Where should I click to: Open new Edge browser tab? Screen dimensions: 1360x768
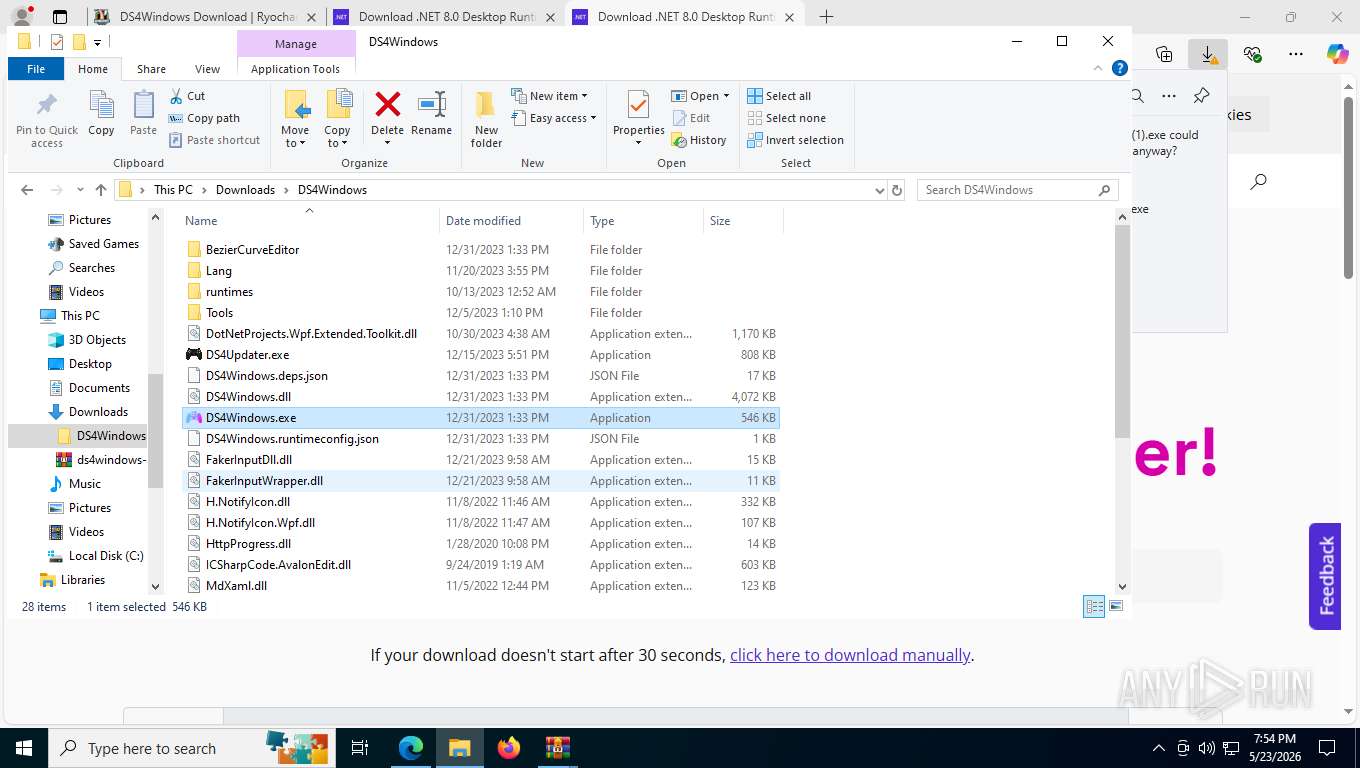(x=827, y=17)
